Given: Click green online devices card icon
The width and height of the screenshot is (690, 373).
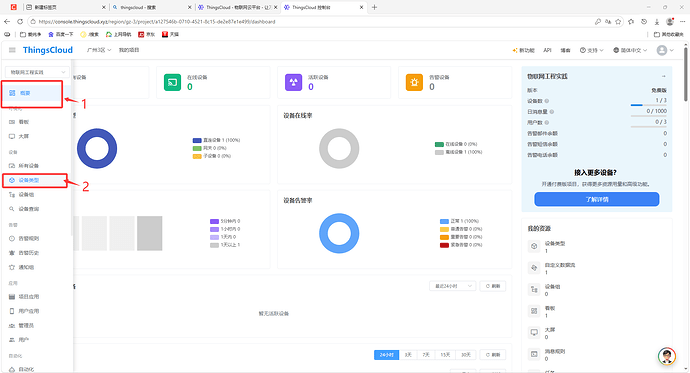Looking at the screenshot, I should [x=172, y=82].
